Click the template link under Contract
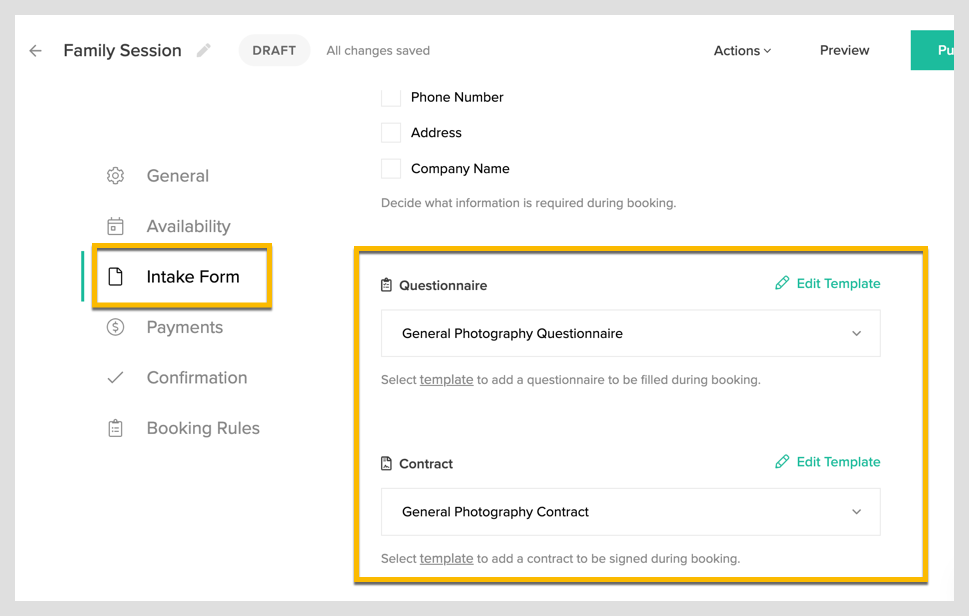 pos(446,559)
